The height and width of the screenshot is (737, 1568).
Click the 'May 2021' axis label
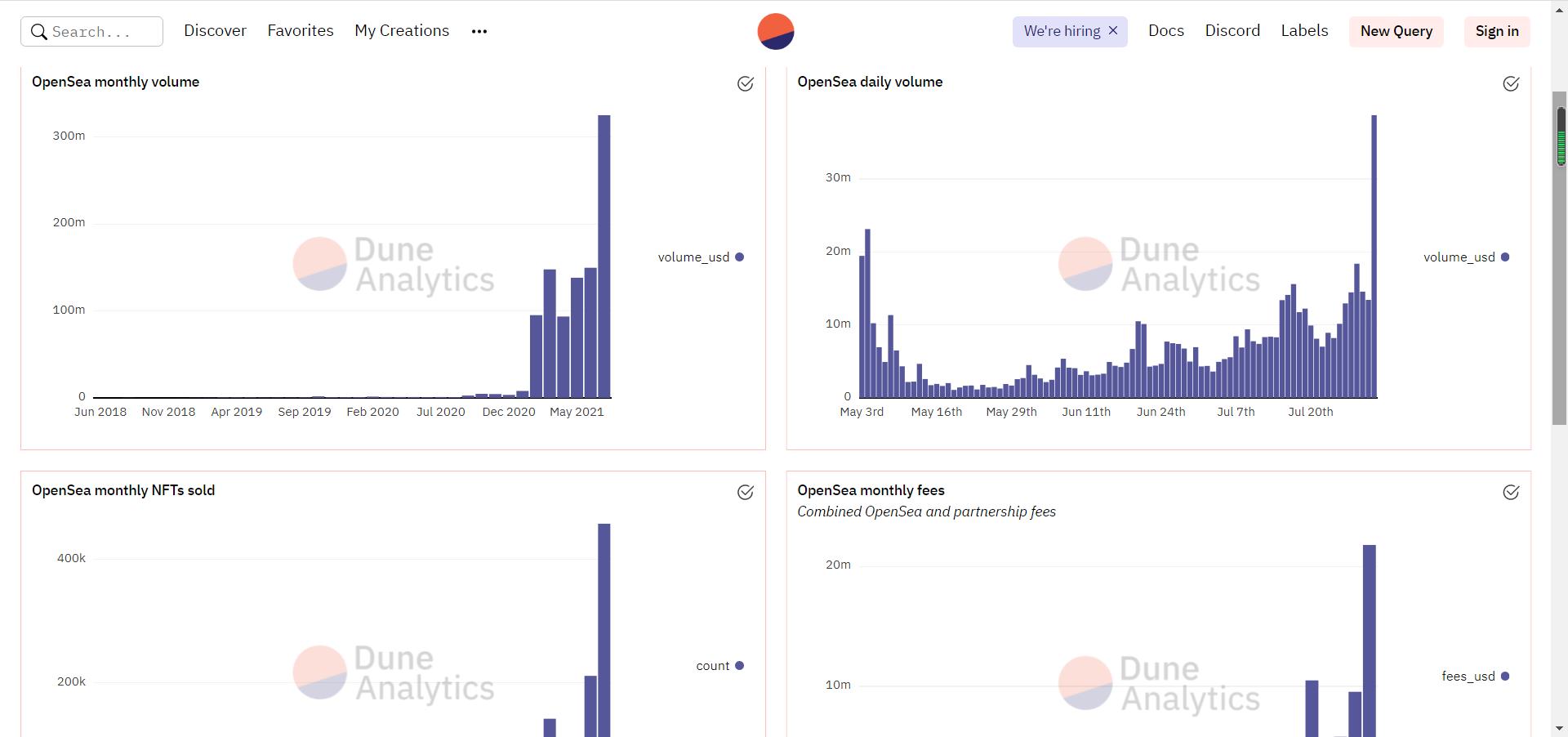click(x=577, y=412)
